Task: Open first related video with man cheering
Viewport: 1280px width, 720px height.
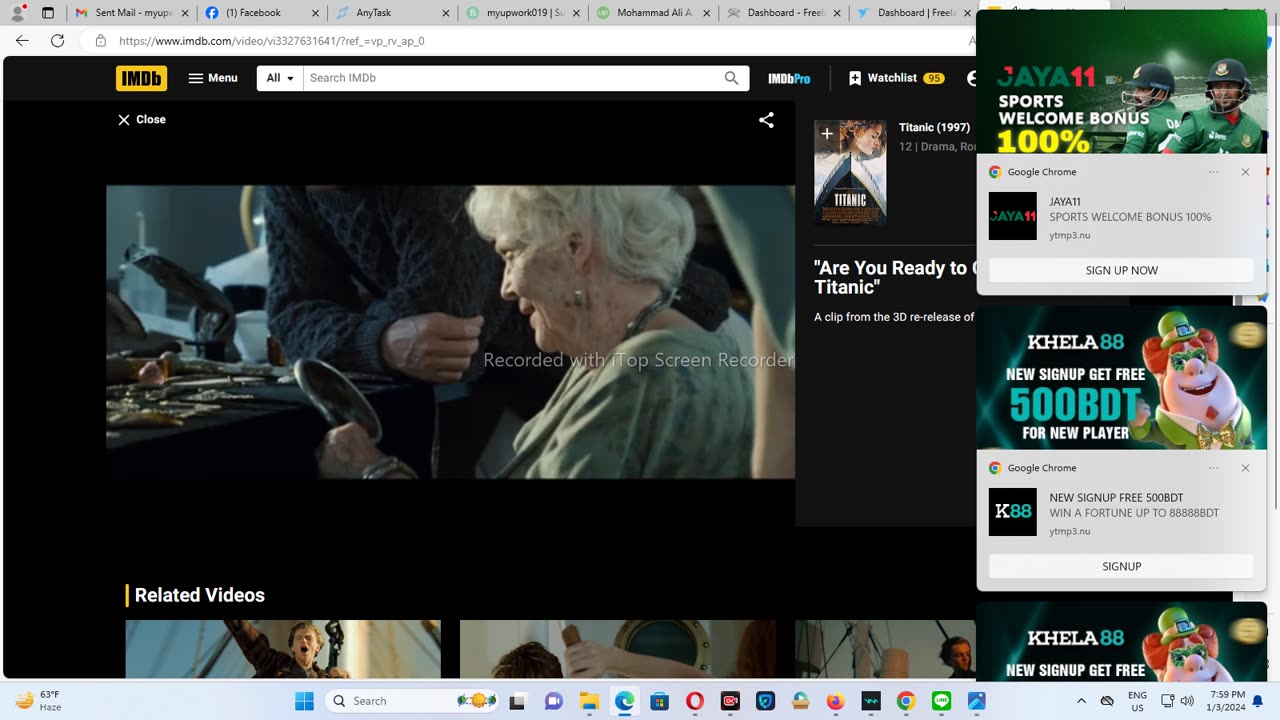Action: (x=283, y=649)
